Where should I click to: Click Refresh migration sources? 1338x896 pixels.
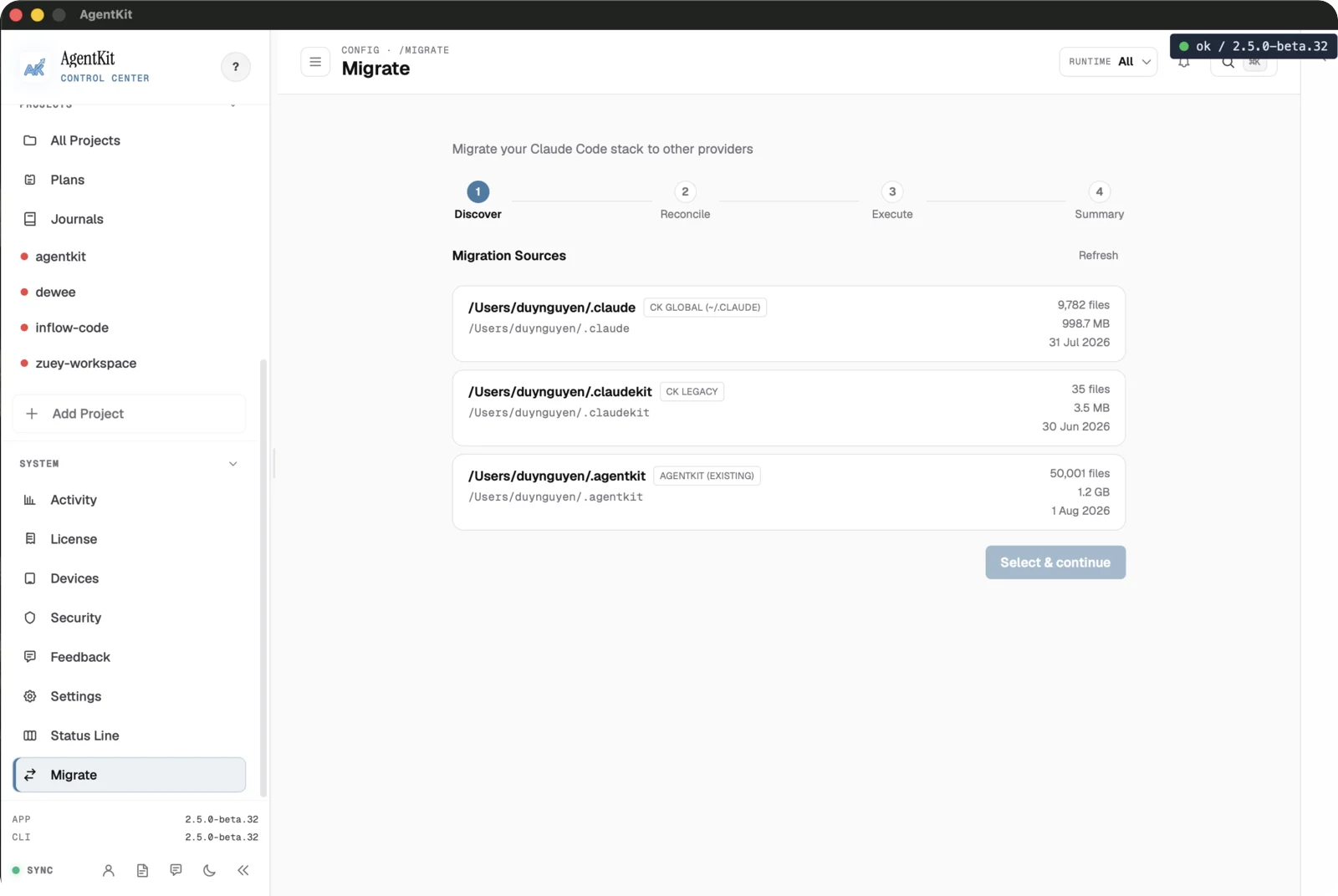pos(1098,256)
